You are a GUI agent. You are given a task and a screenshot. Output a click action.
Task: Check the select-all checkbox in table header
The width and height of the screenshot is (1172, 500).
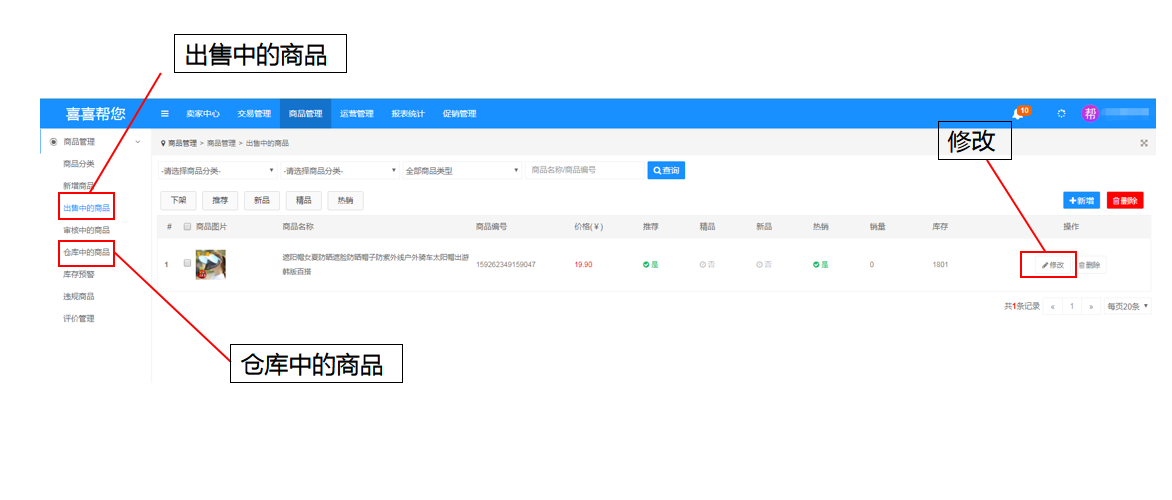pyautogui.click(x=187, y=227)
